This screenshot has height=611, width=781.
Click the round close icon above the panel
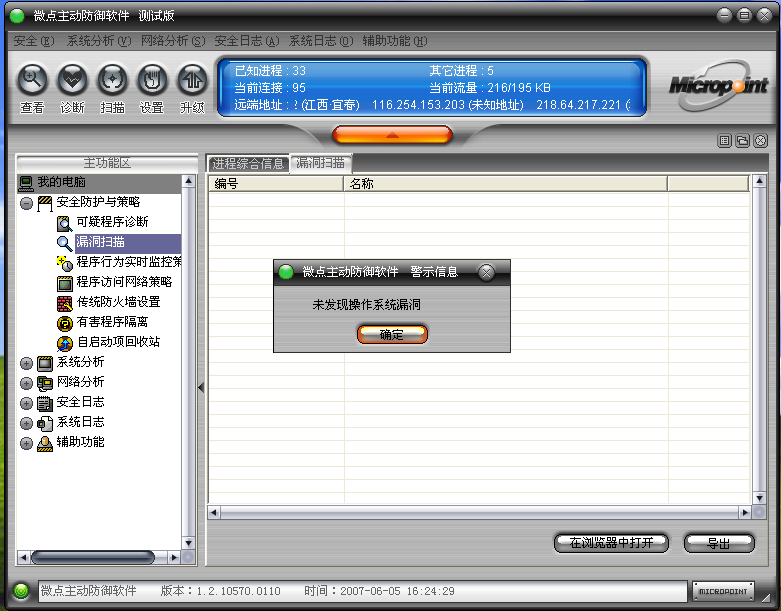(x=761, y=141)
